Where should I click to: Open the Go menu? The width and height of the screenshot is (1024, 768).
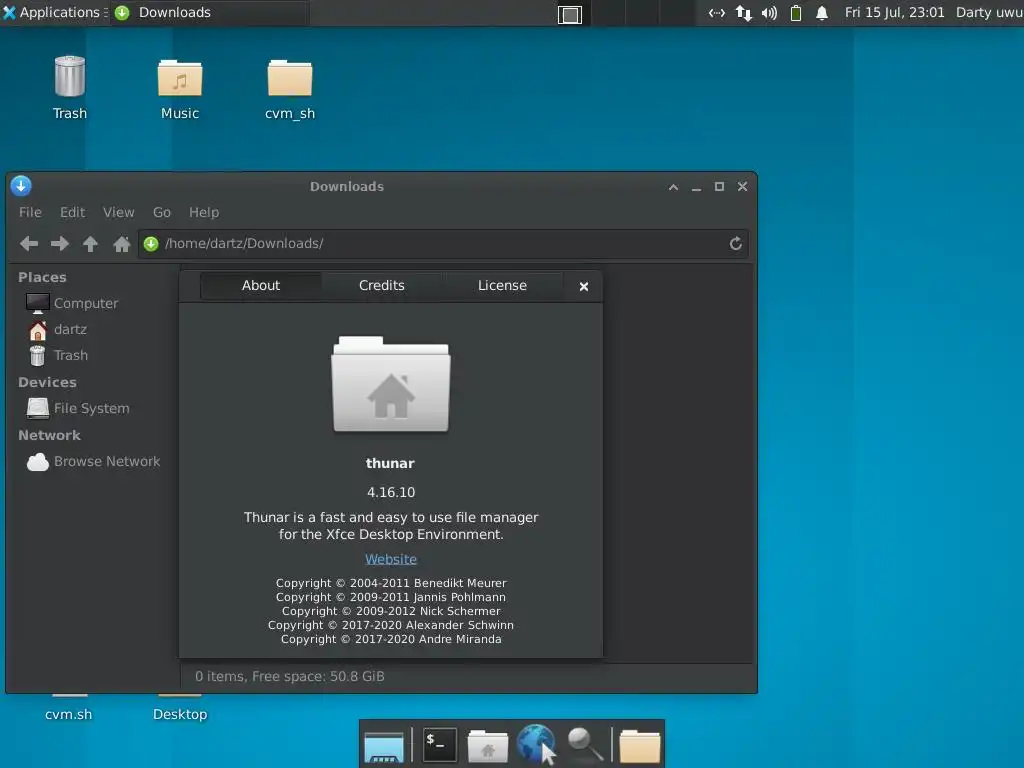click(161, 212)
